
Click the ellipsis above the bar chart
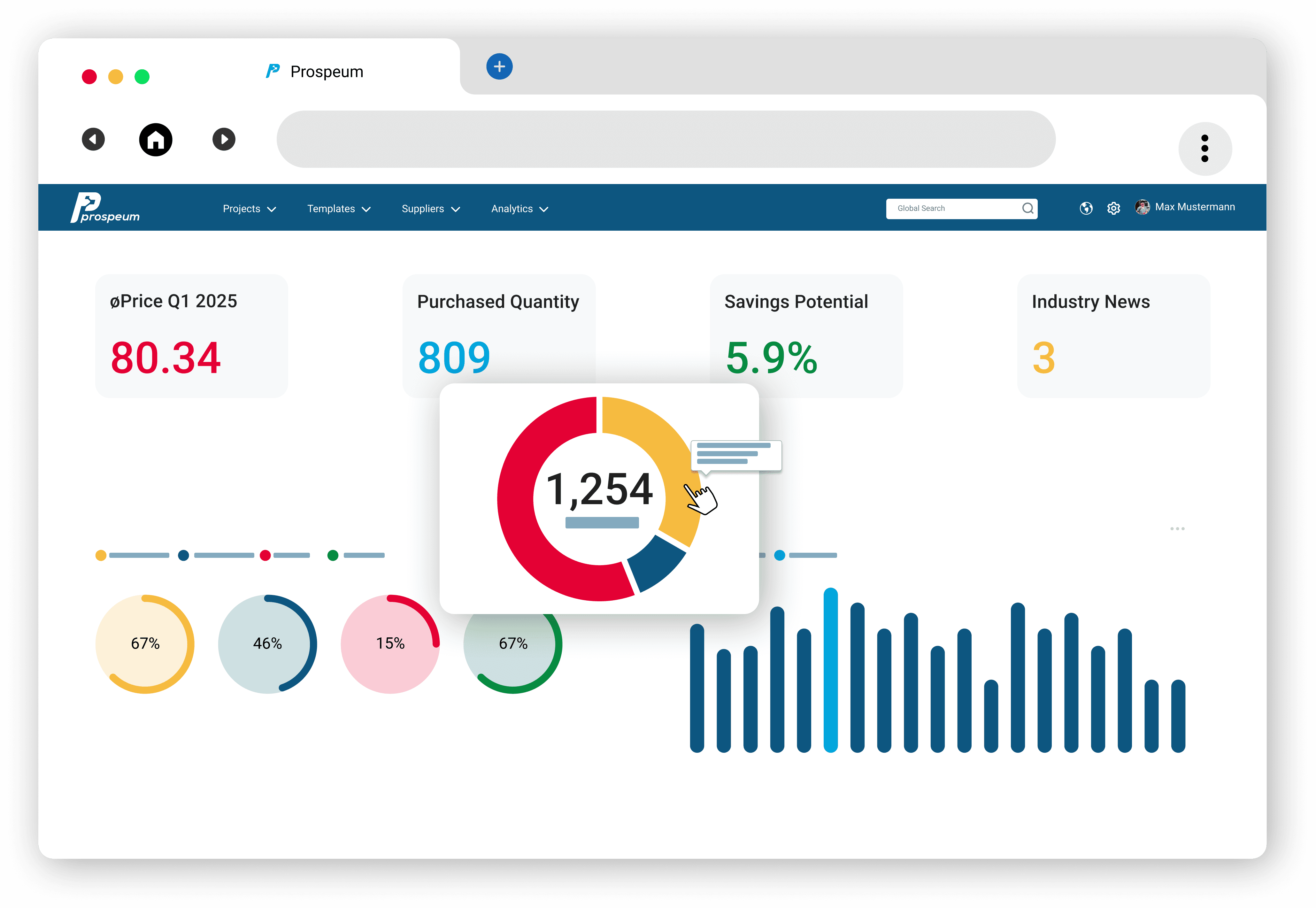click(1178, 528)
